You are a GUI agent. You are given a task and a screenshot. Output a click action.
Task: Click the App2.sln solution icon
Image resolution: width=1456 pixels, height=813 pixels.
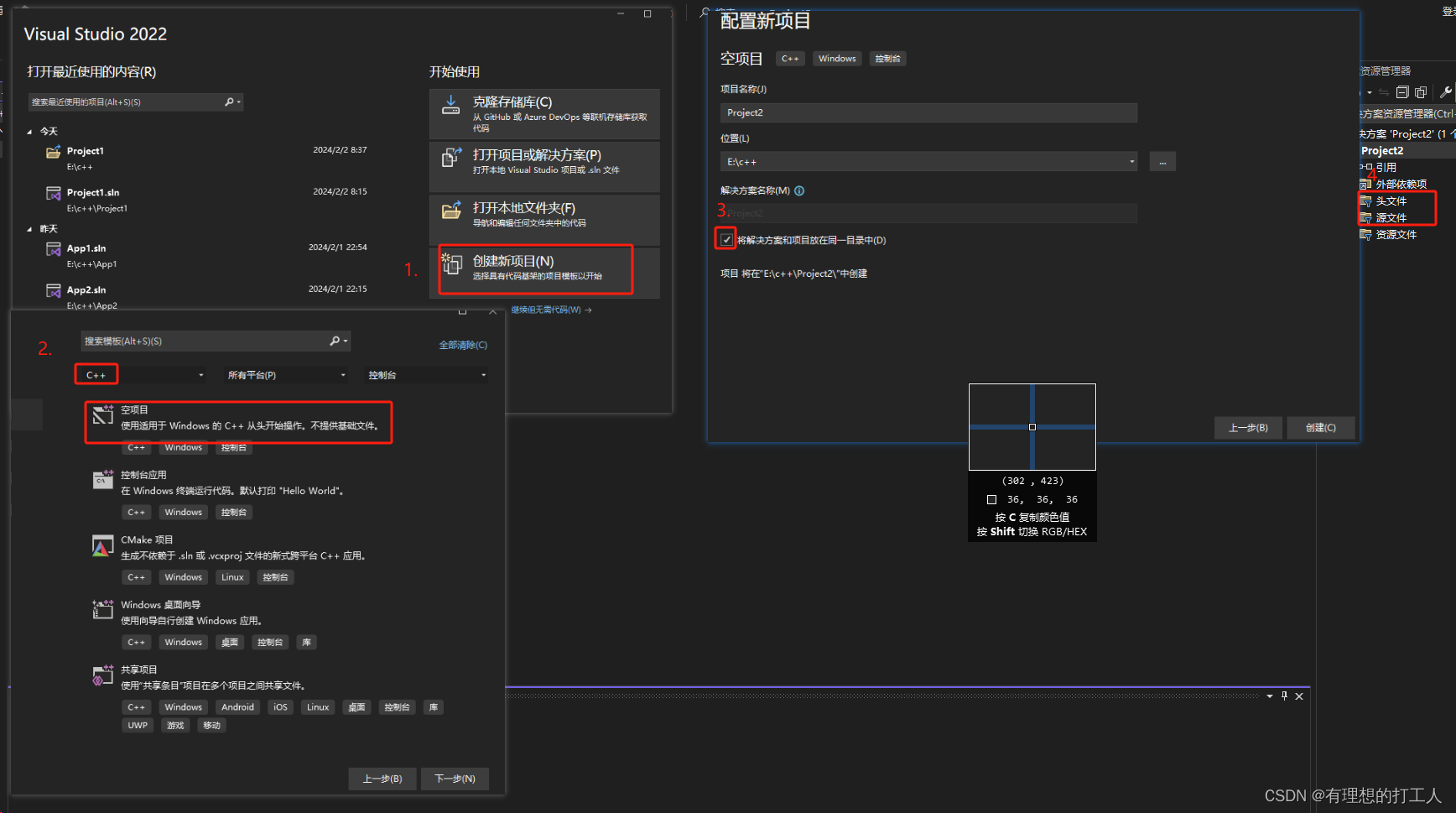click(53, 290)
